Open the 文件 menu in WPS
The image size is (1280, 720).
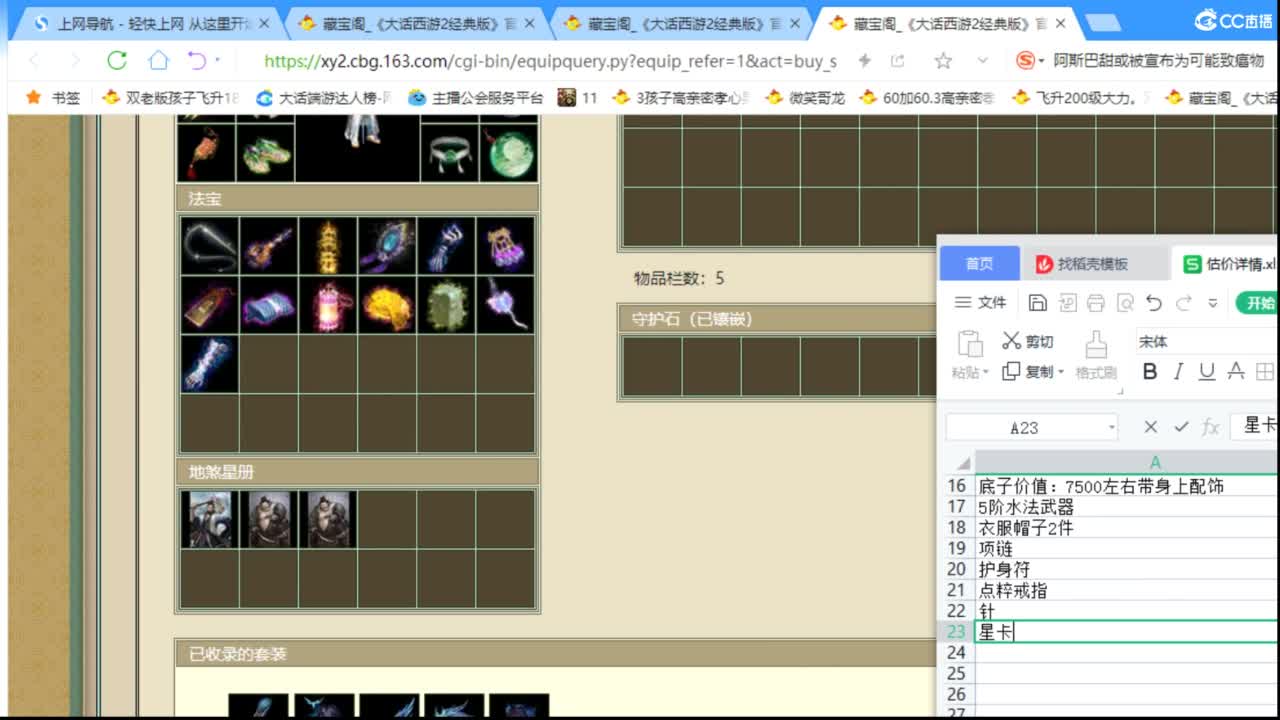(980, 302)
